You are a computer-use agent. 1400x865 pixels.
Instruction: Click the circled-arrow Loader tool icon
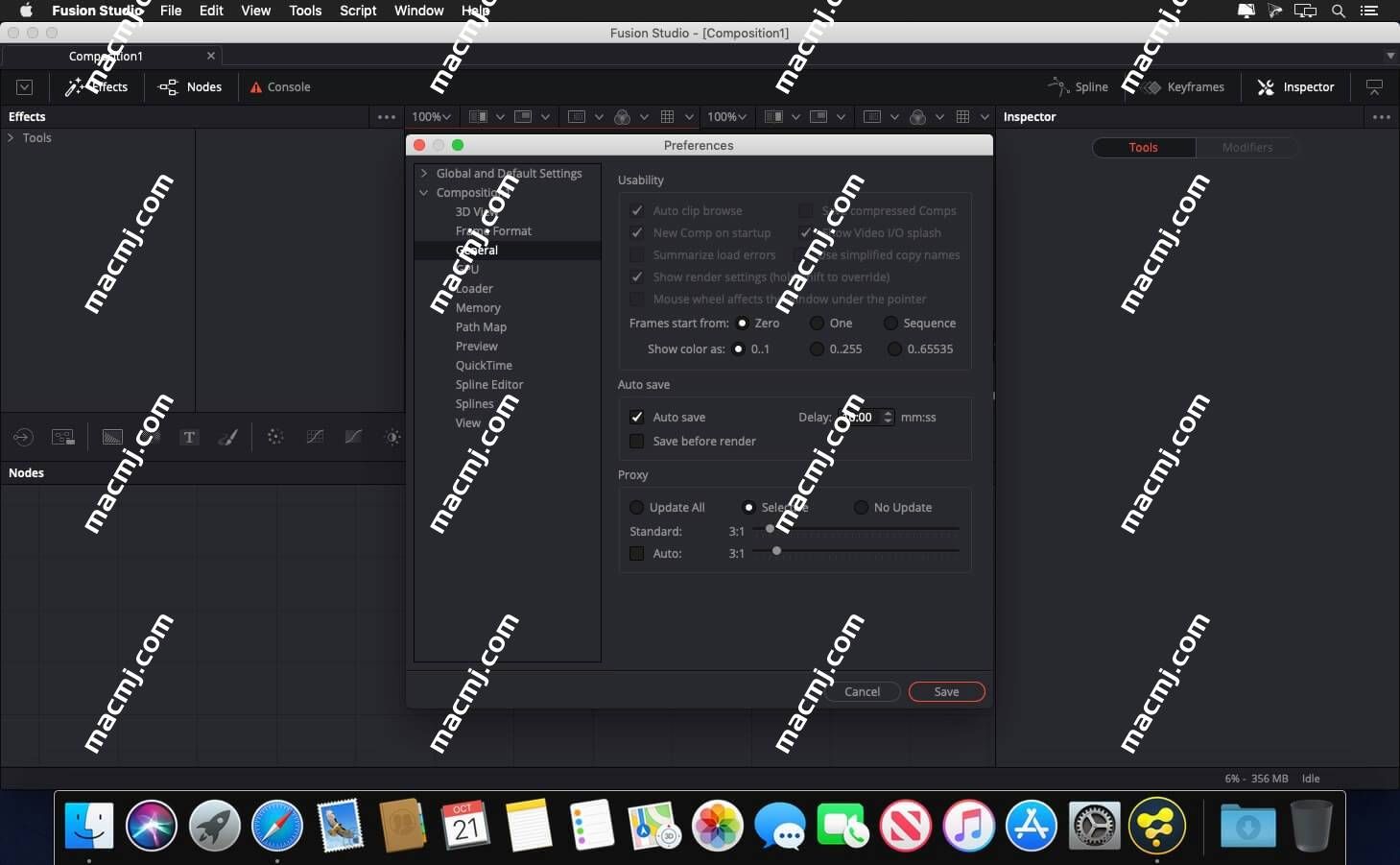23,437
